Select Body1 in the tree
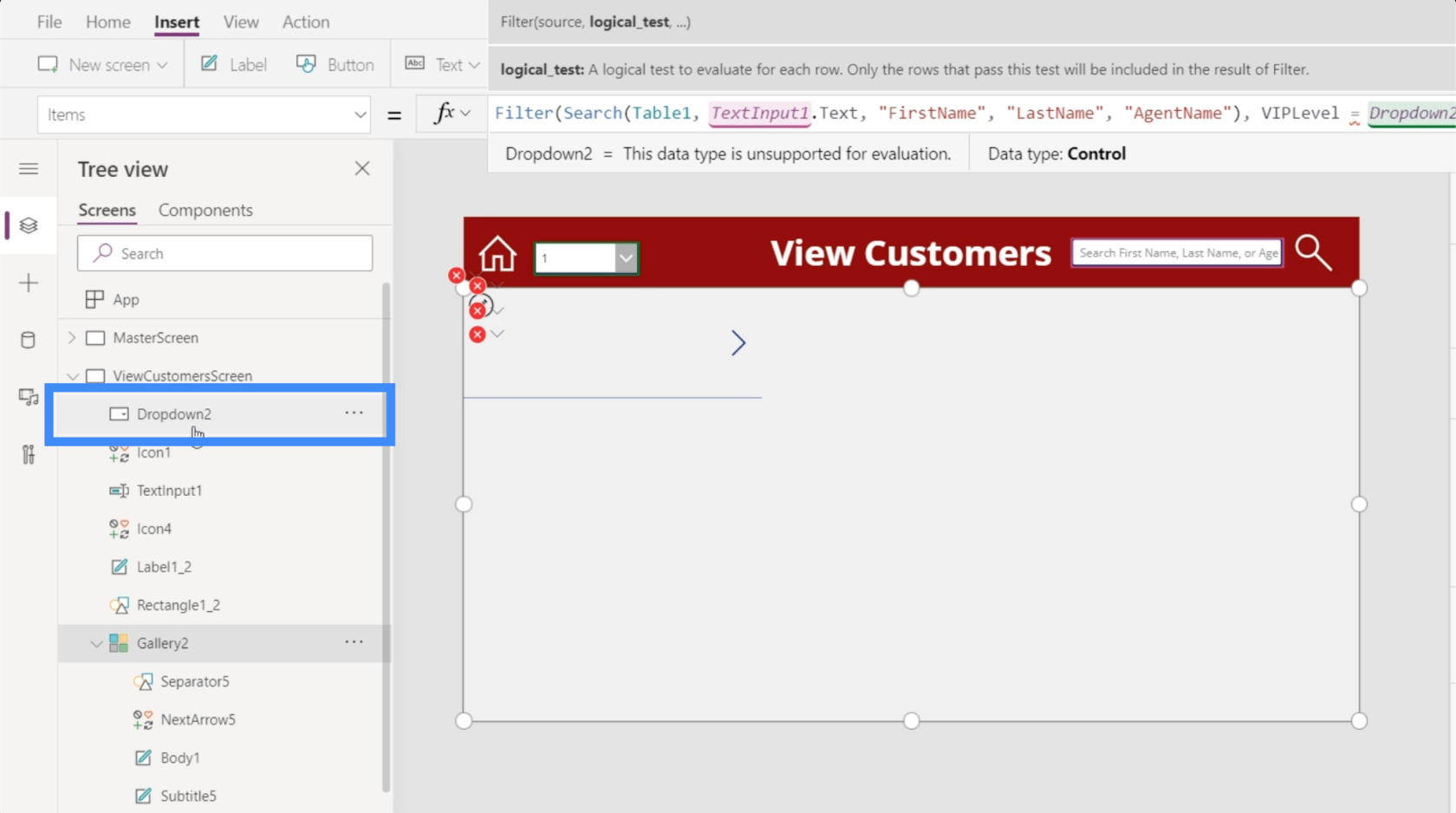Image resolution: width=1456 pixels, height=813 pixels. point(179,758)
